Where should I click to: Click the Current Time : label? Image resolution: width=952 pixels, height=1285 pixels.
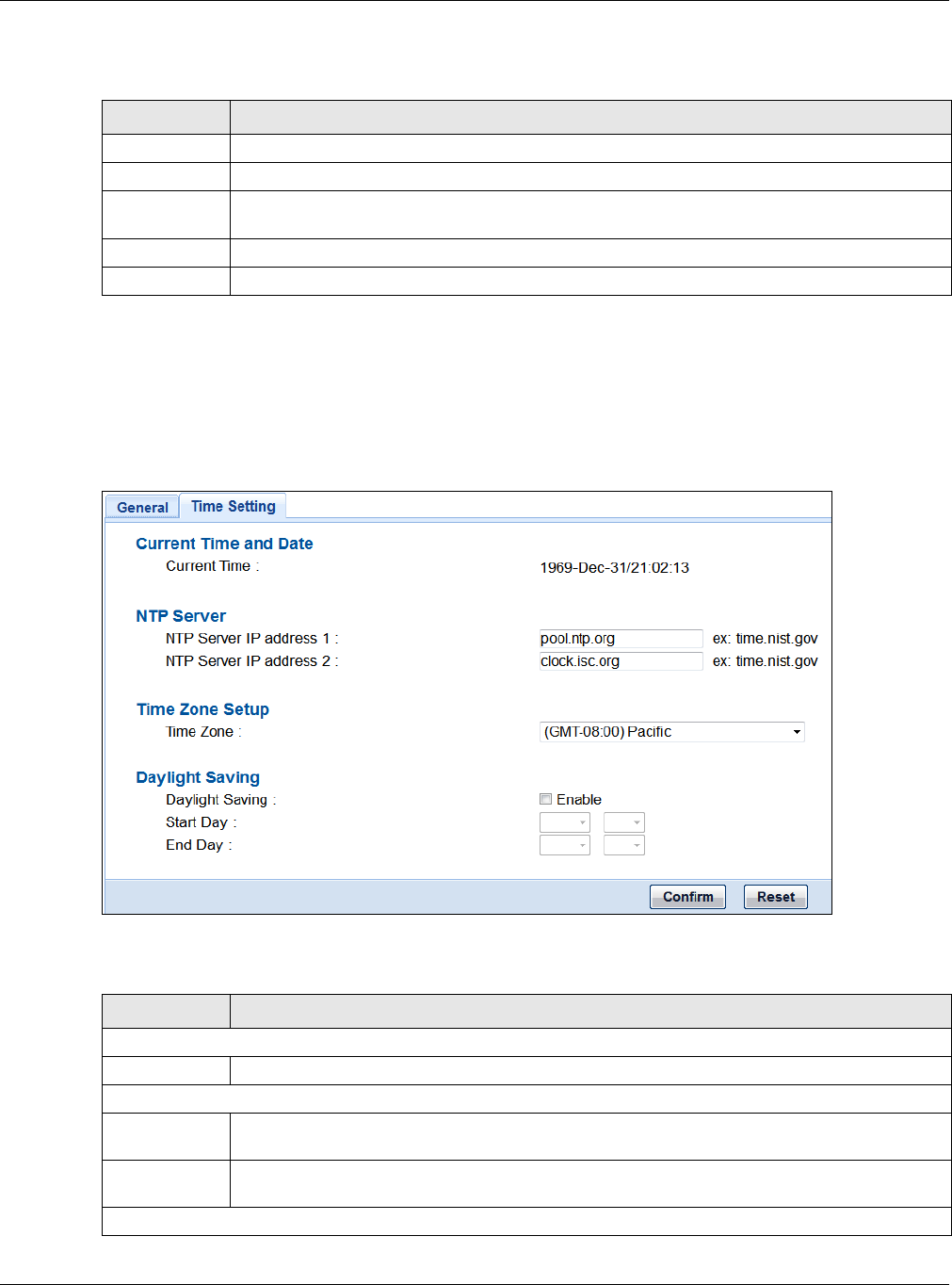212,566
